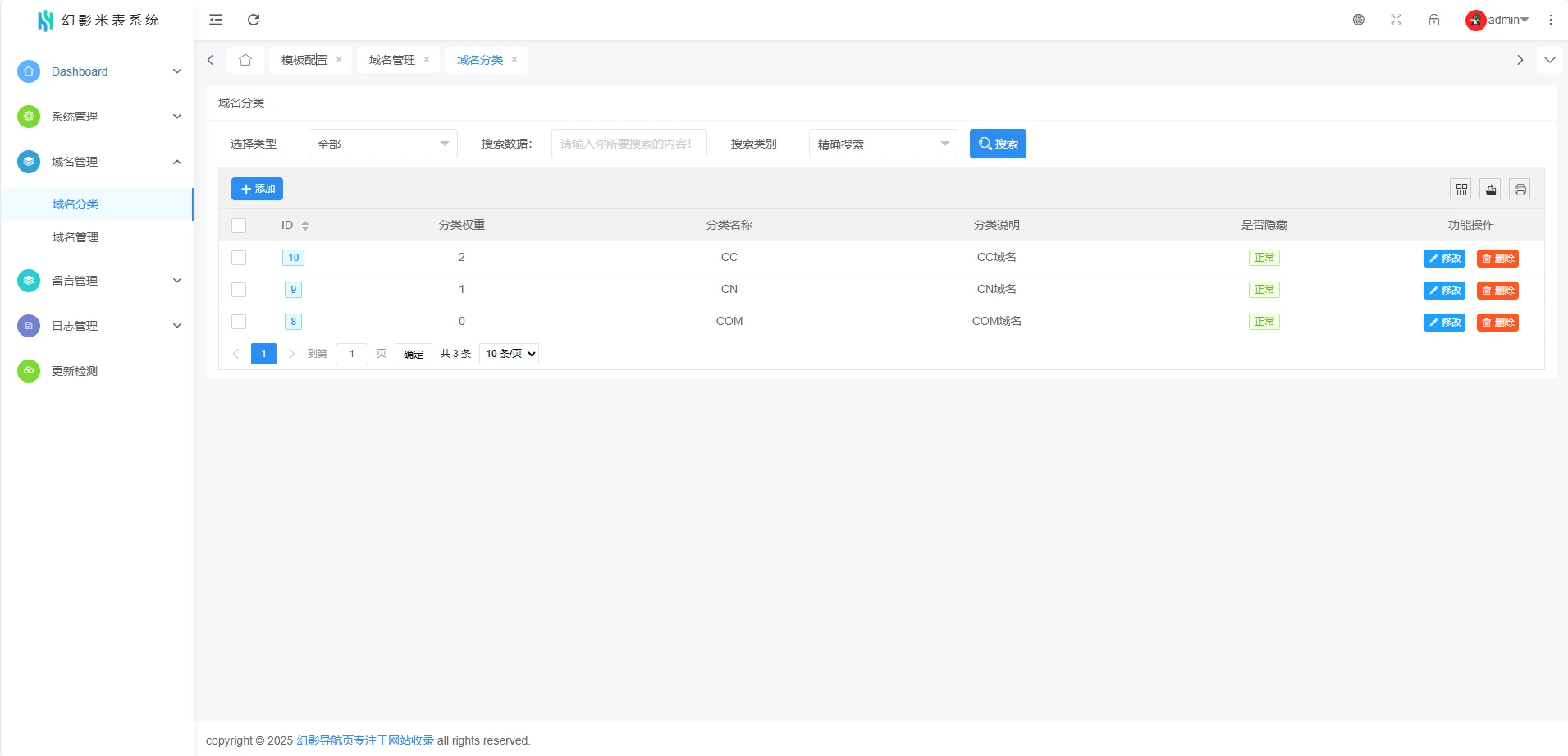The height and width of the screenshot is (756, 1568).
Task: Check the select-all checkbox in table header
Action: click(x=239, y=226)
